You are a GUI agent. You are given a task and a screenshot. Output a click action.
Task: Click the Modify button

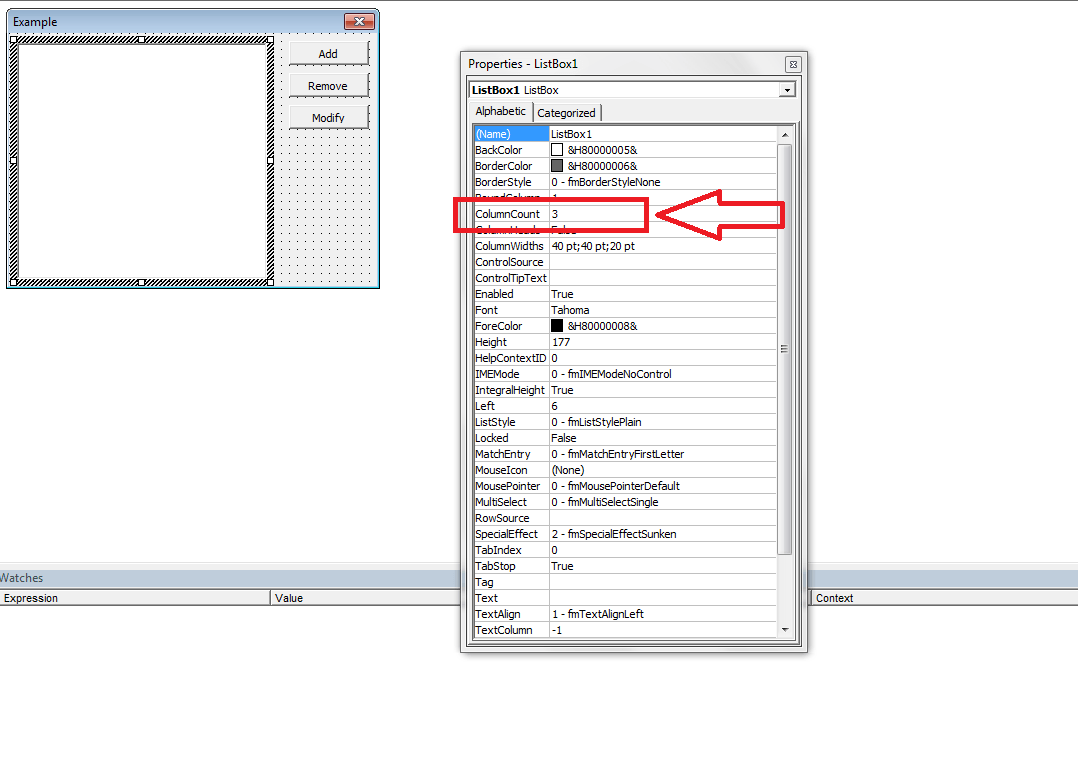tap(328, 117)
